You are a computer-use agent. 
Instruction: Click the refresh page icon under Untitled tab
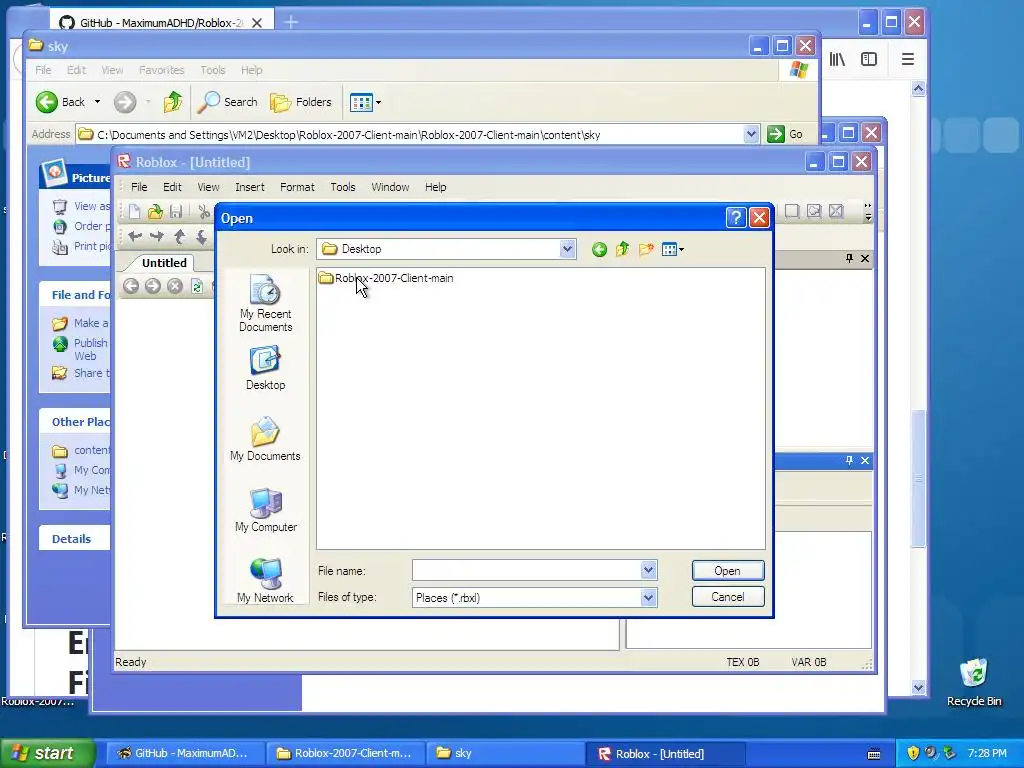pos(197,286)
